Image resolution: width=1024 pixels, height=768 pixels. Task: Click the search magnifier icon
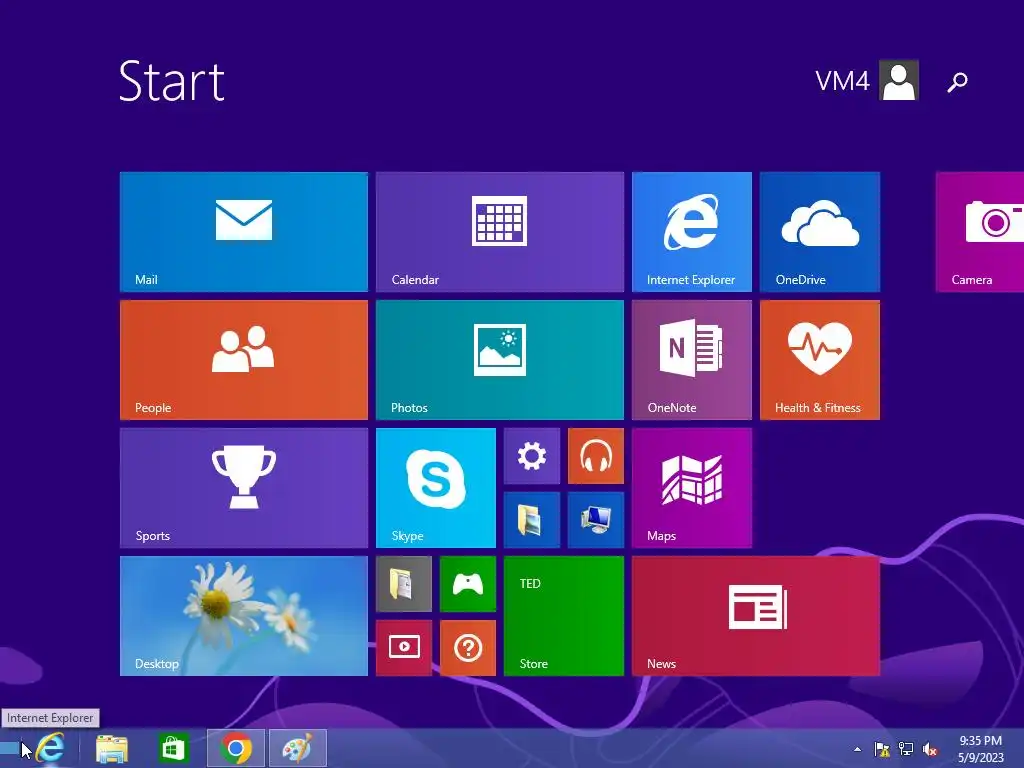coord(957,82)
